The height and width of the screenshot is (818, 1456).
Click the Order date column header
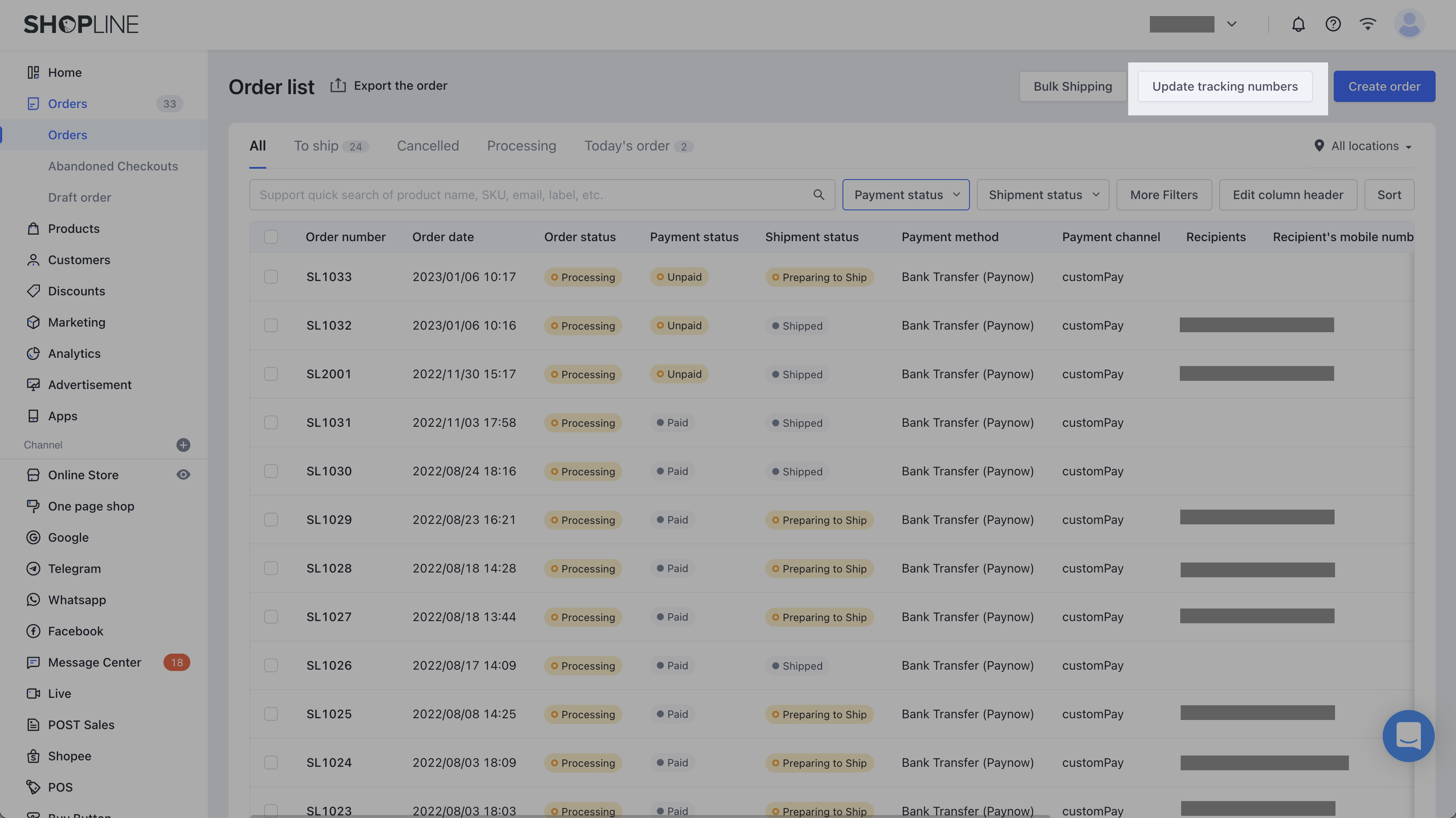point(443,237)
